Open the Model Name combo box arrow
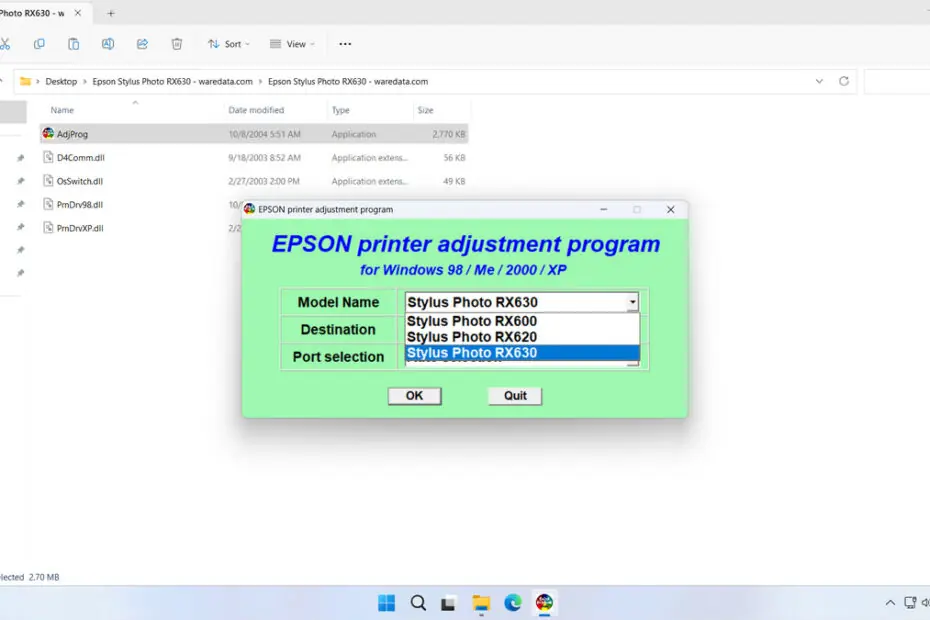Image resolution: width=930 pixels, height=620 pixels. coord(633,302)
